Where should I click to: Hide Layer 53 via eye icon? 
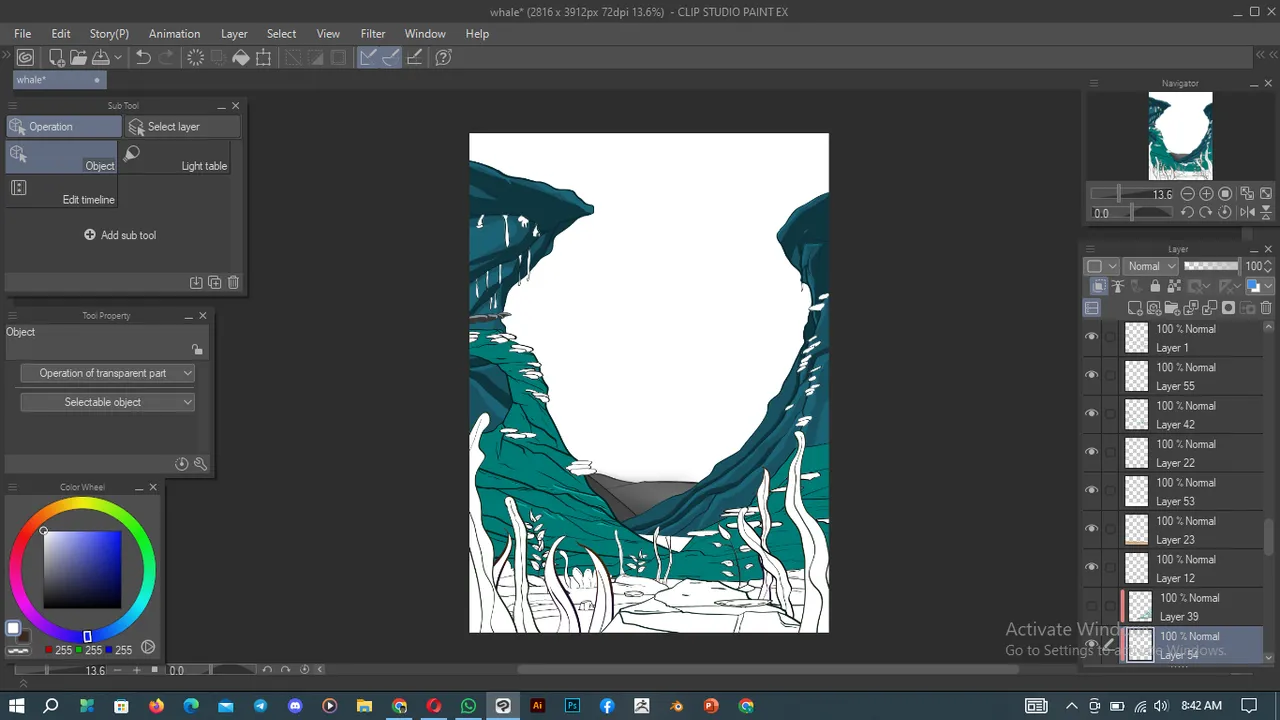coord(1092,490)
